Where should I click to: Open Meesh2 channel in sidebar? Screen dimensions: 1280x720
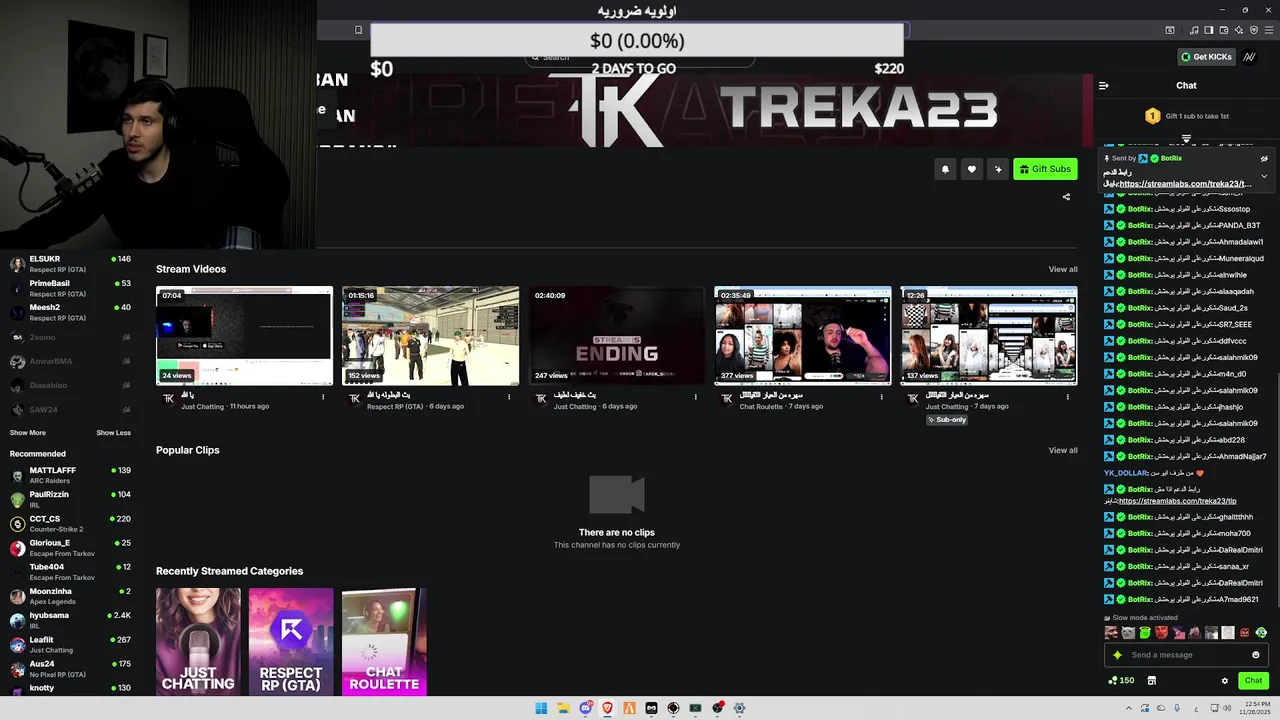(70, 312)
